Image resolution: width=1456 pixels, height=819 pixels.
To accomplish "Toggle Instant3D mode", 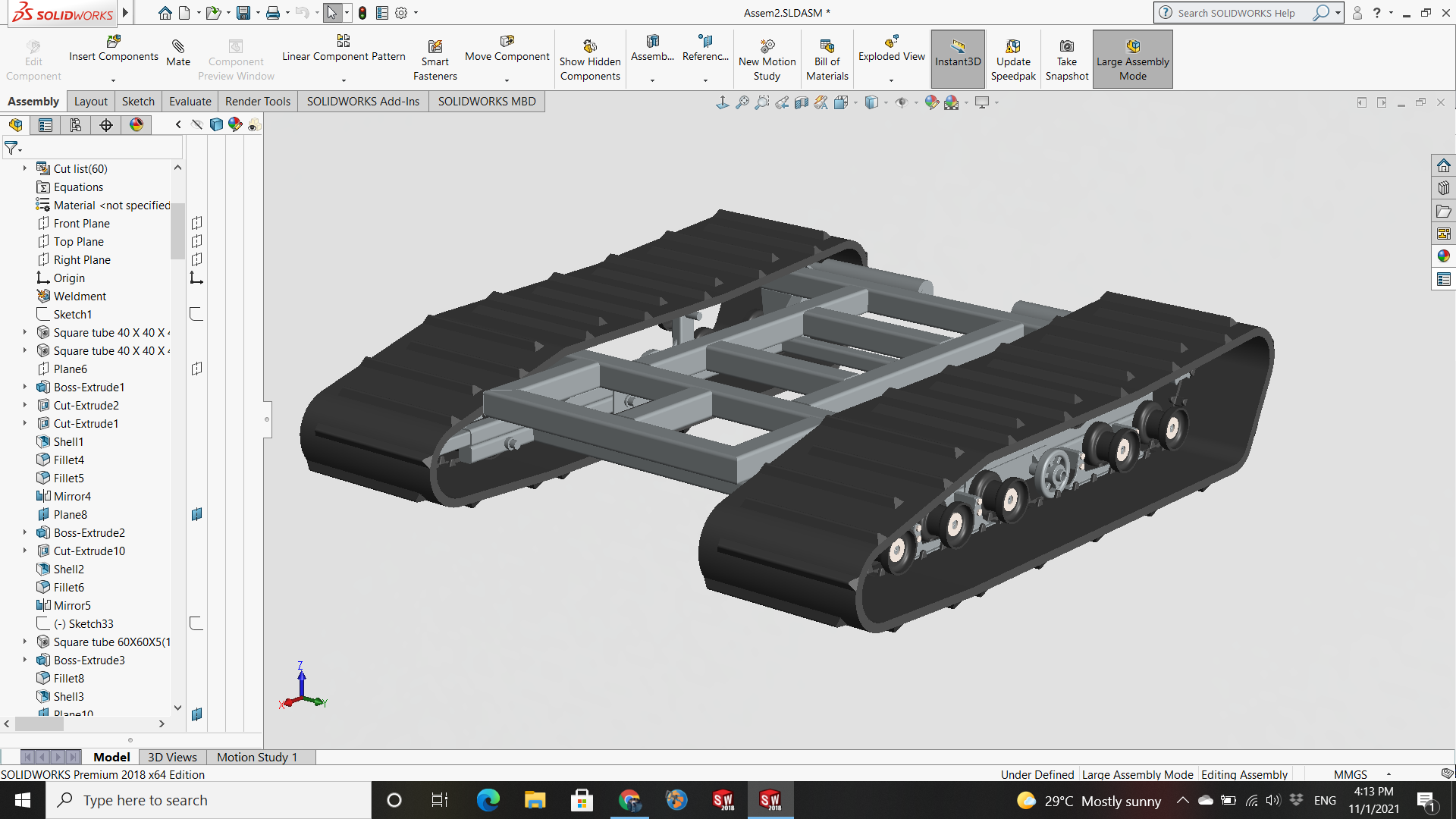I will (958, 60).
